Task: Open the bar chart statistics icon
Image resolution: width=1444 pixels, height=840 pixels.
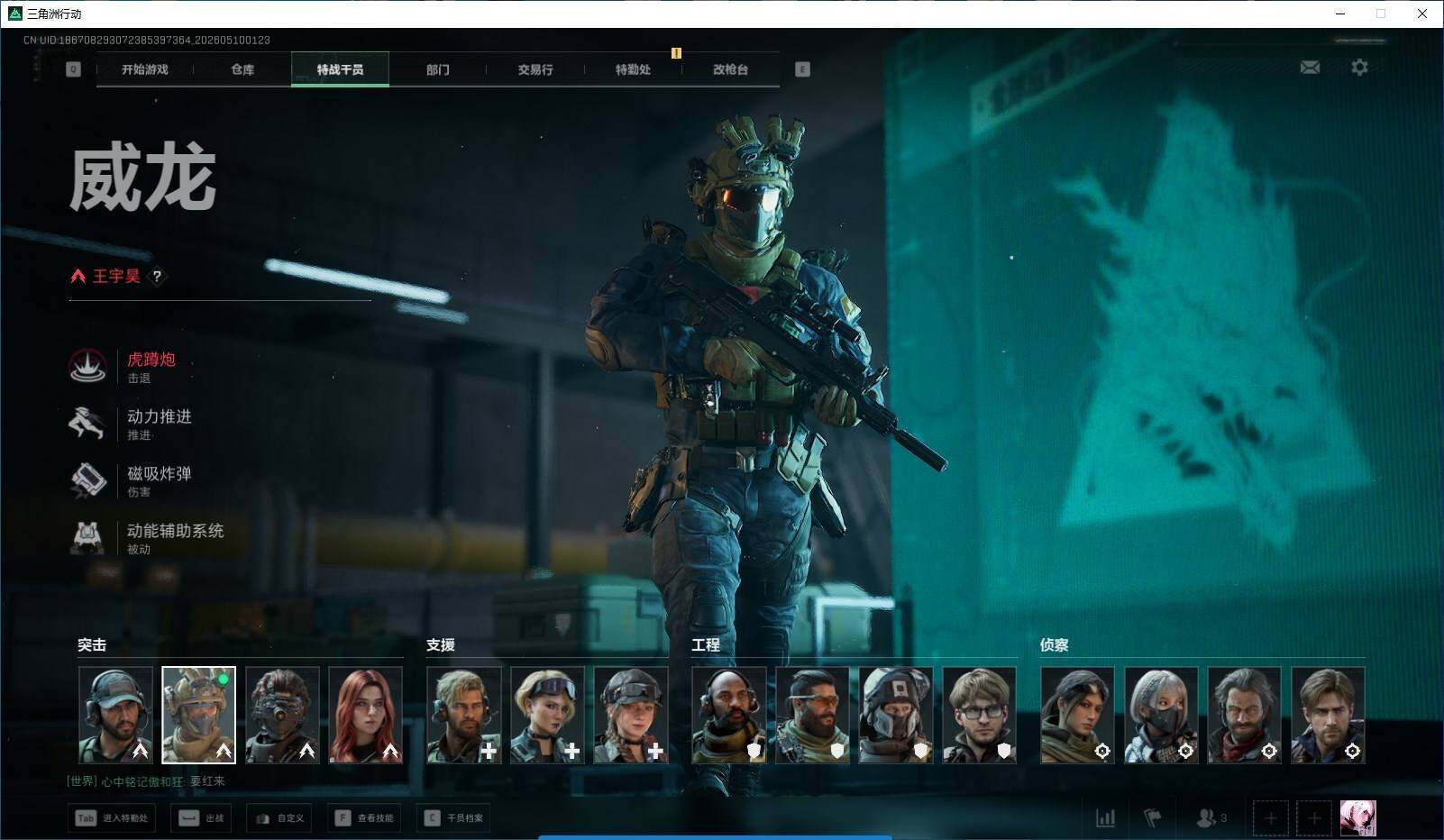Action: [1105, 818]
